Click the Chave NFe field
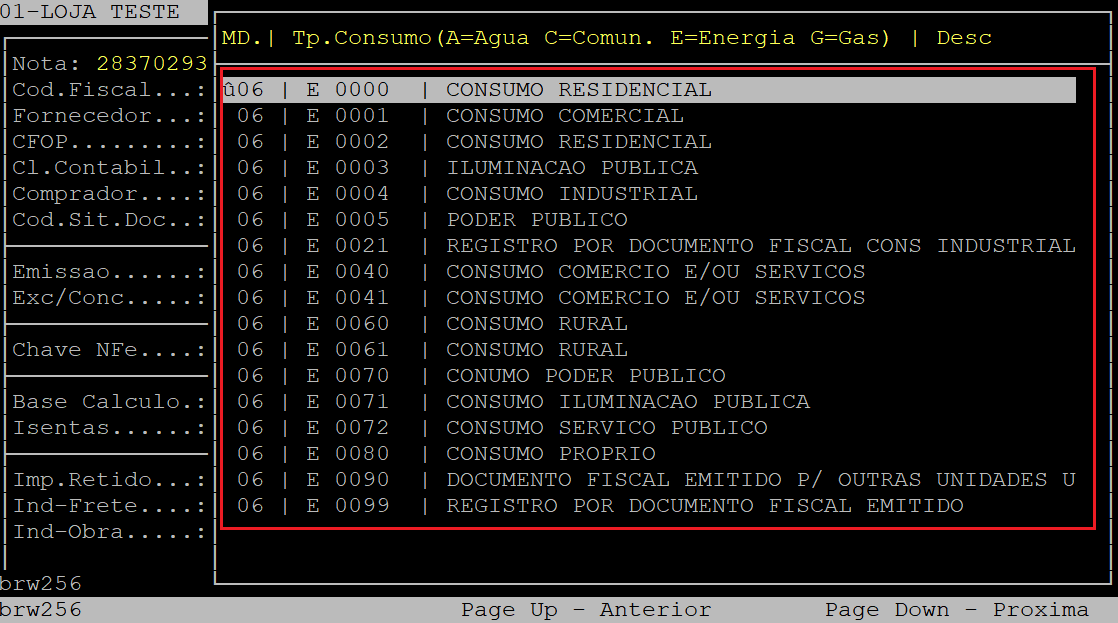The image size is (1118, 623). pos(108,350)
